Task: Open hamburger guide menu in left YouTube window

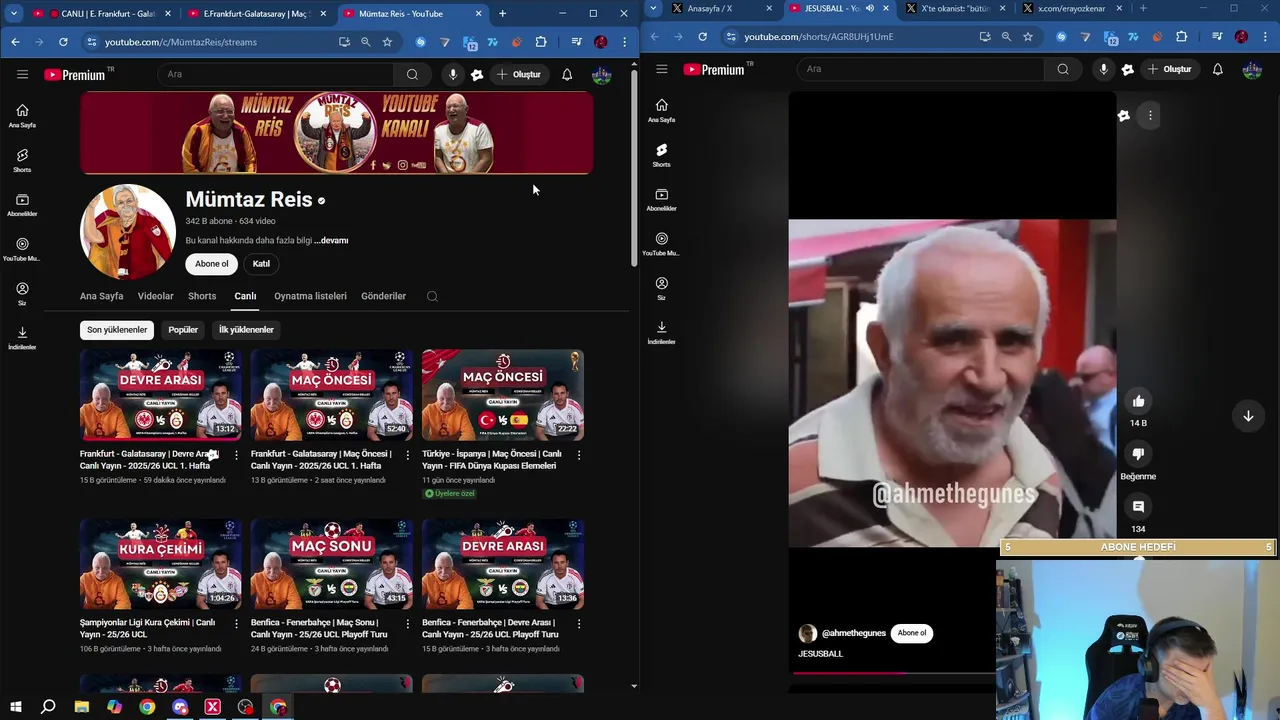Action: tap(22, 74)
